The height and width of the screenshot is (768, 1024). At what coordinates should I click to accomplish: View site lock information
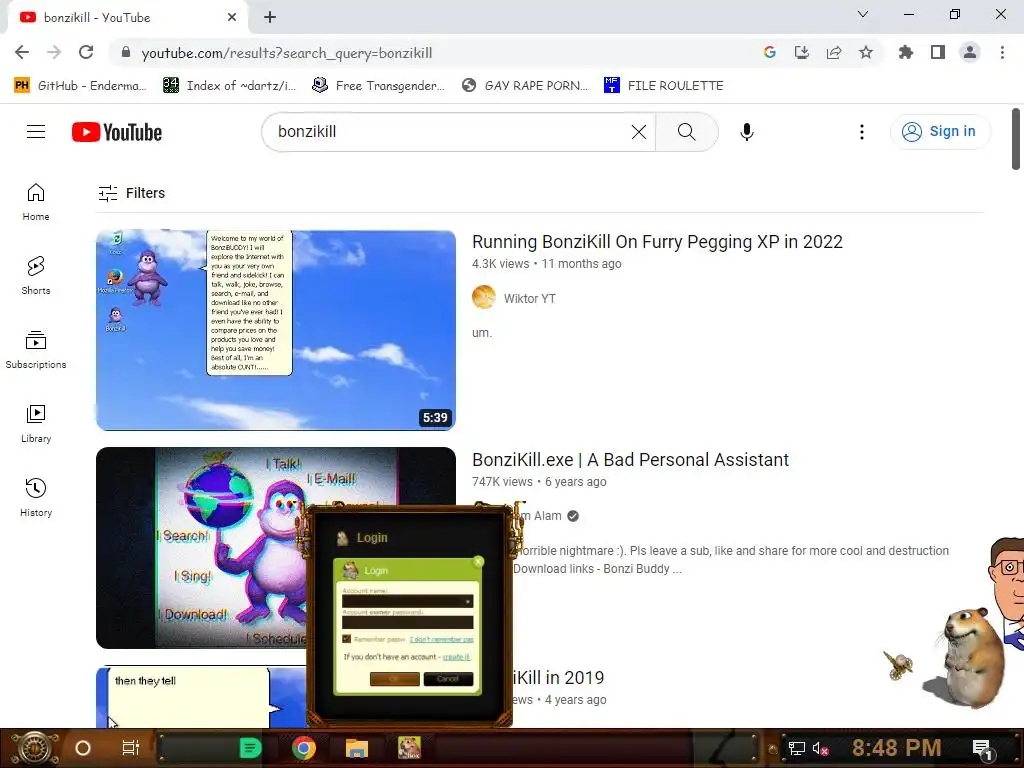[x=126, y=52]
